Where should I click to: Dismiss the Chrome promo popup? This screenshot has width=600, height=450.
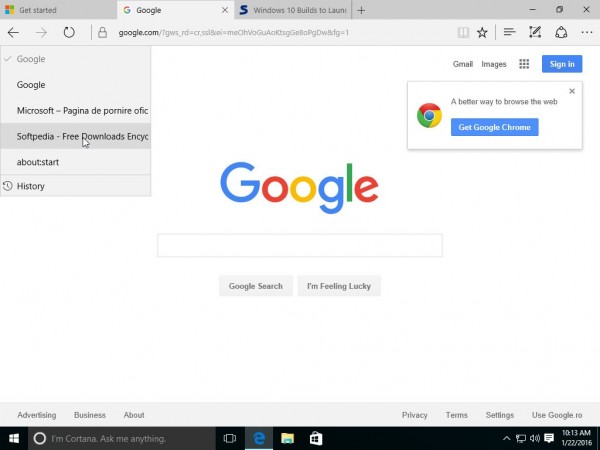(572, 91)
